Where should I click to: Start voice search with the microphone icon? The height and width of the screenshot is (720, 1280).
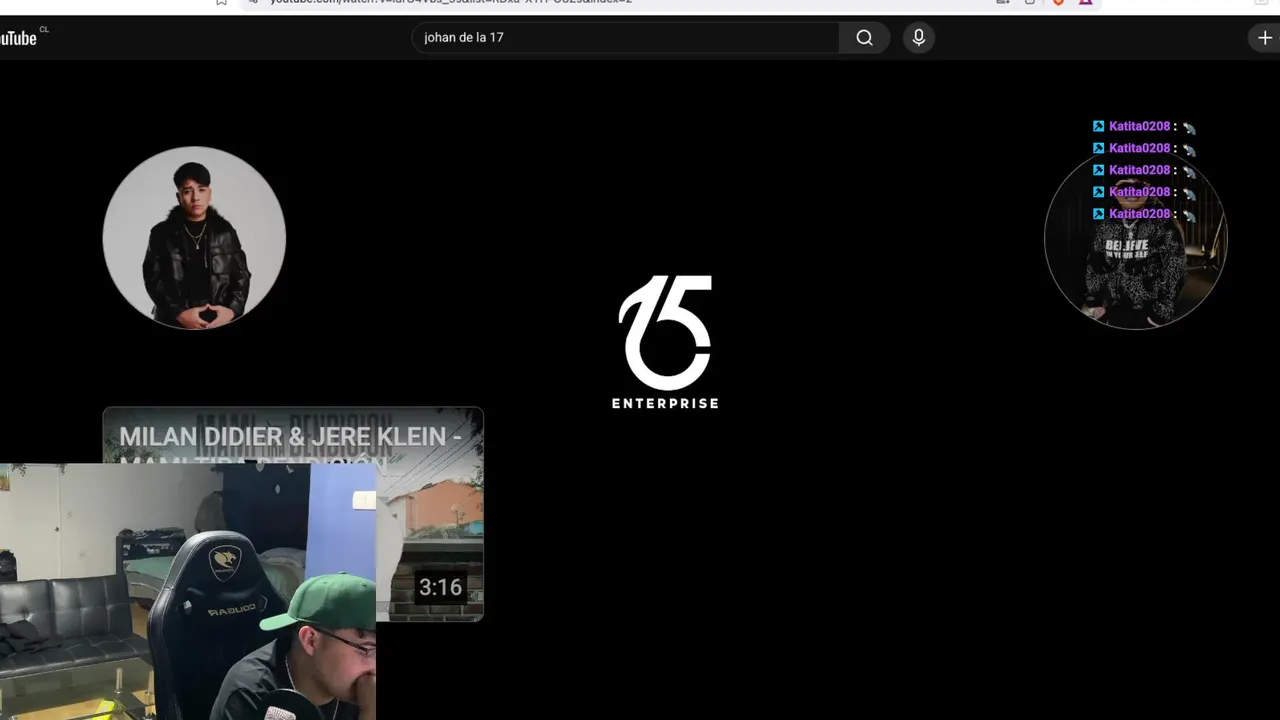[919, 38]
